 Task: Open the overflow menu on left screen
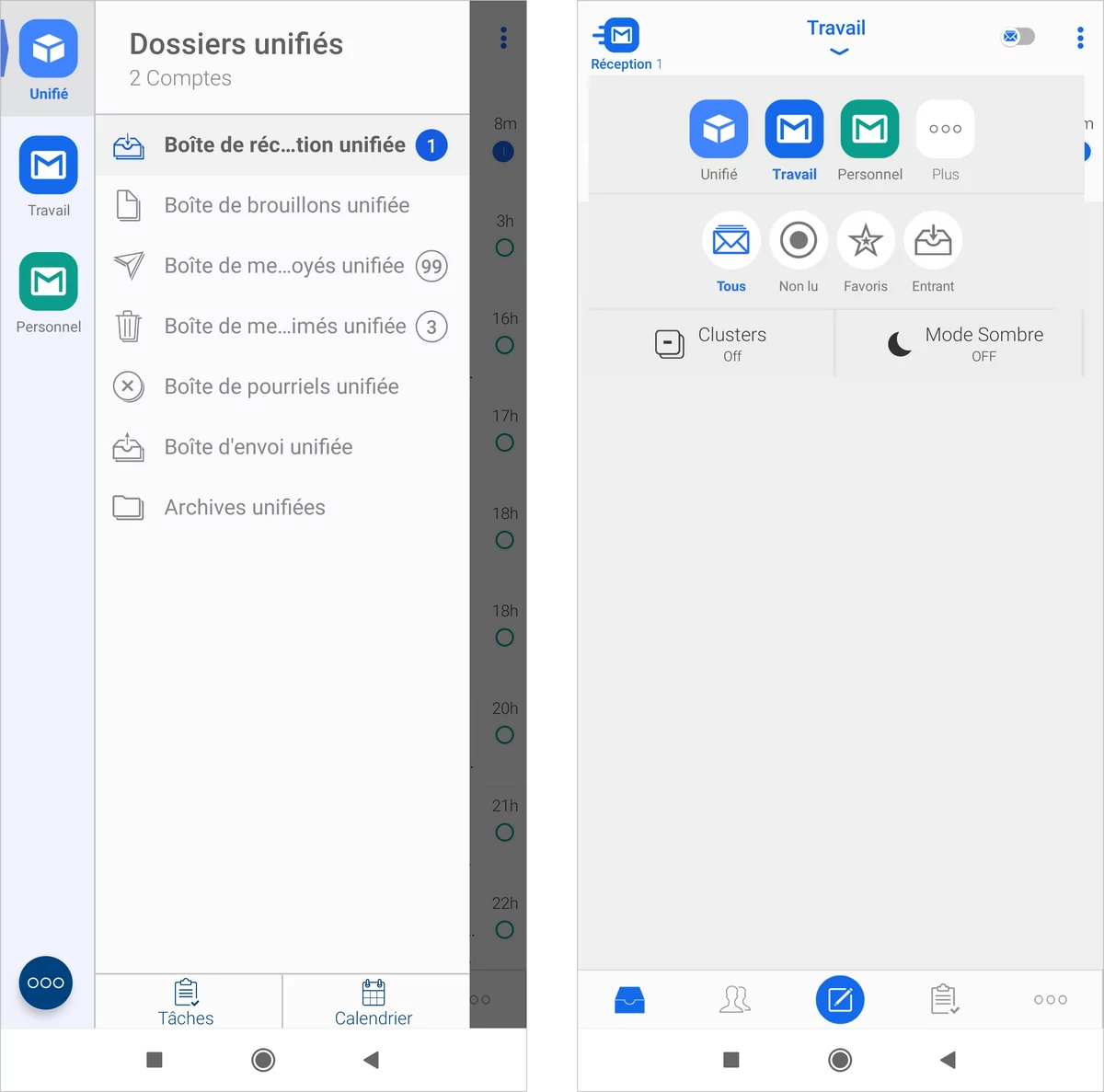pos(503,38)
